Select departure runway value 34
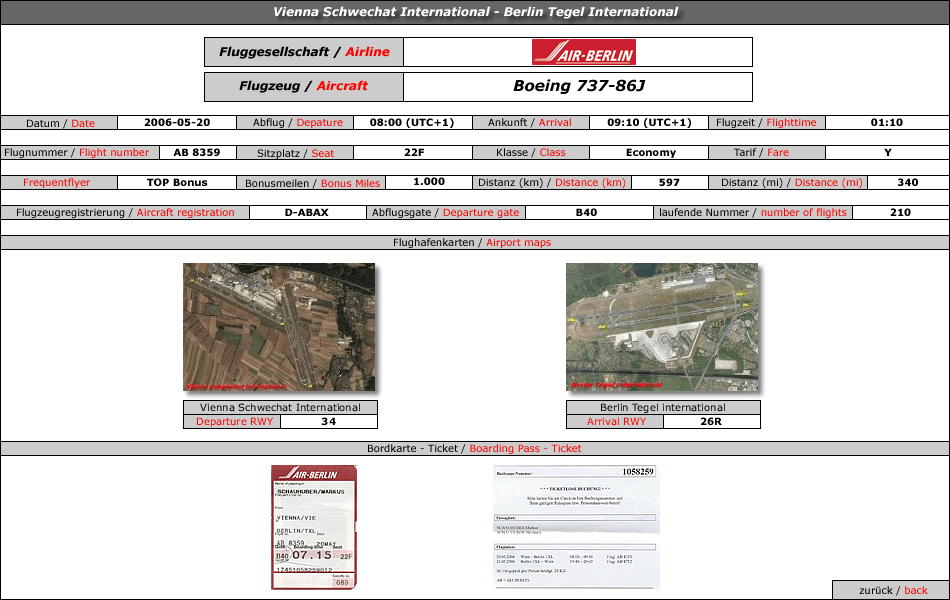Image resolution: width=950 pixels, height=600 pixels. pyautogui.click(x=328, y=421)
